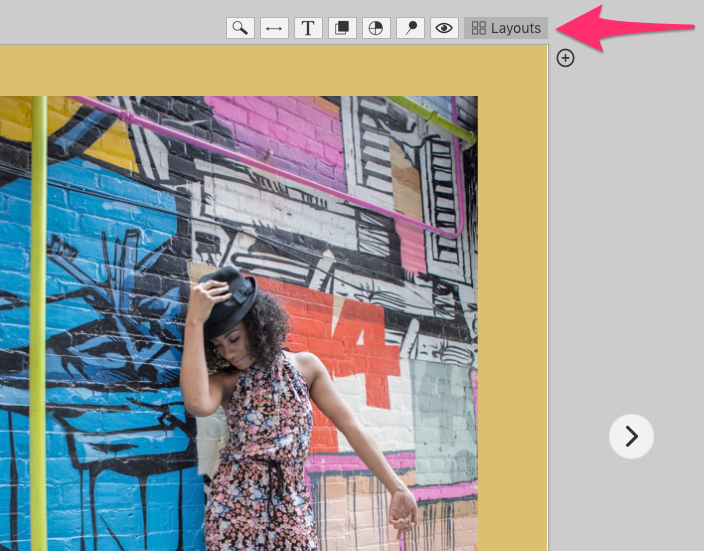Select the Text tool
This screenshot has height=551, width=704.
[308, 28]
